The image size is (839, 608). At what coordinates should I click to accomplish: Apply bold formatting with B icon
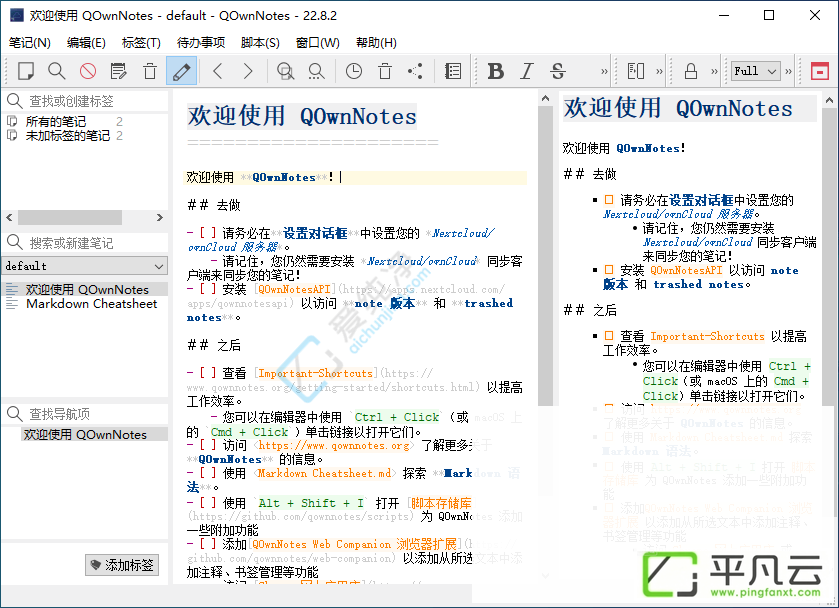coord(495,71)
